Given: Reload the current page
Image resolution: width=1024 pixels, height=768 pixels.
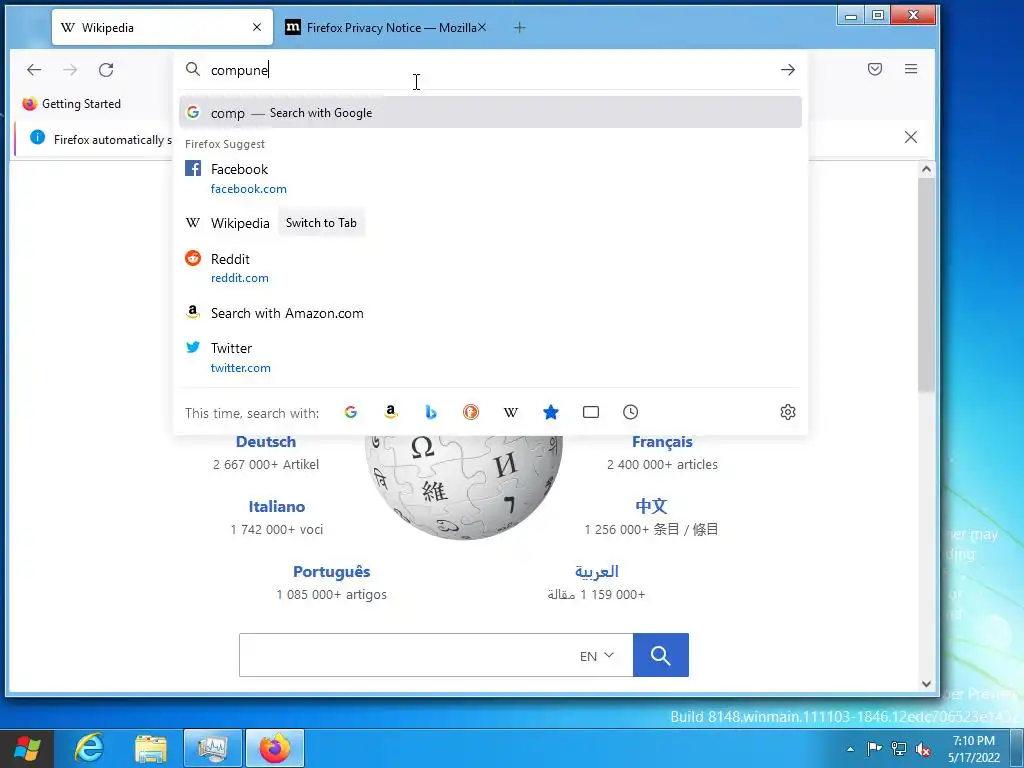Looking at the screenshot, I should point(106,70).
